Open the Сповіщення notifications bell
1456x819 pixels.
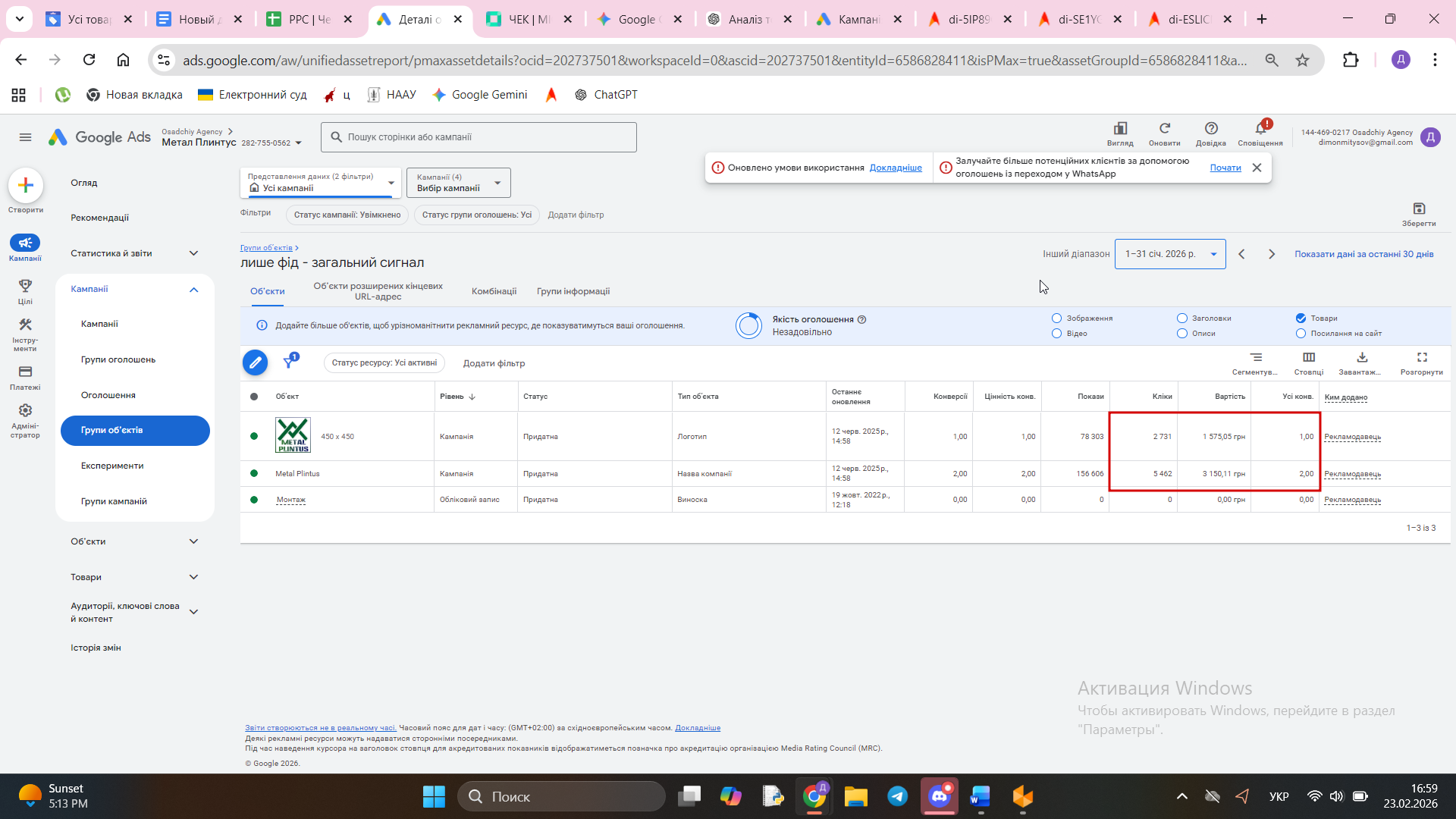(x=1260, y=129)
